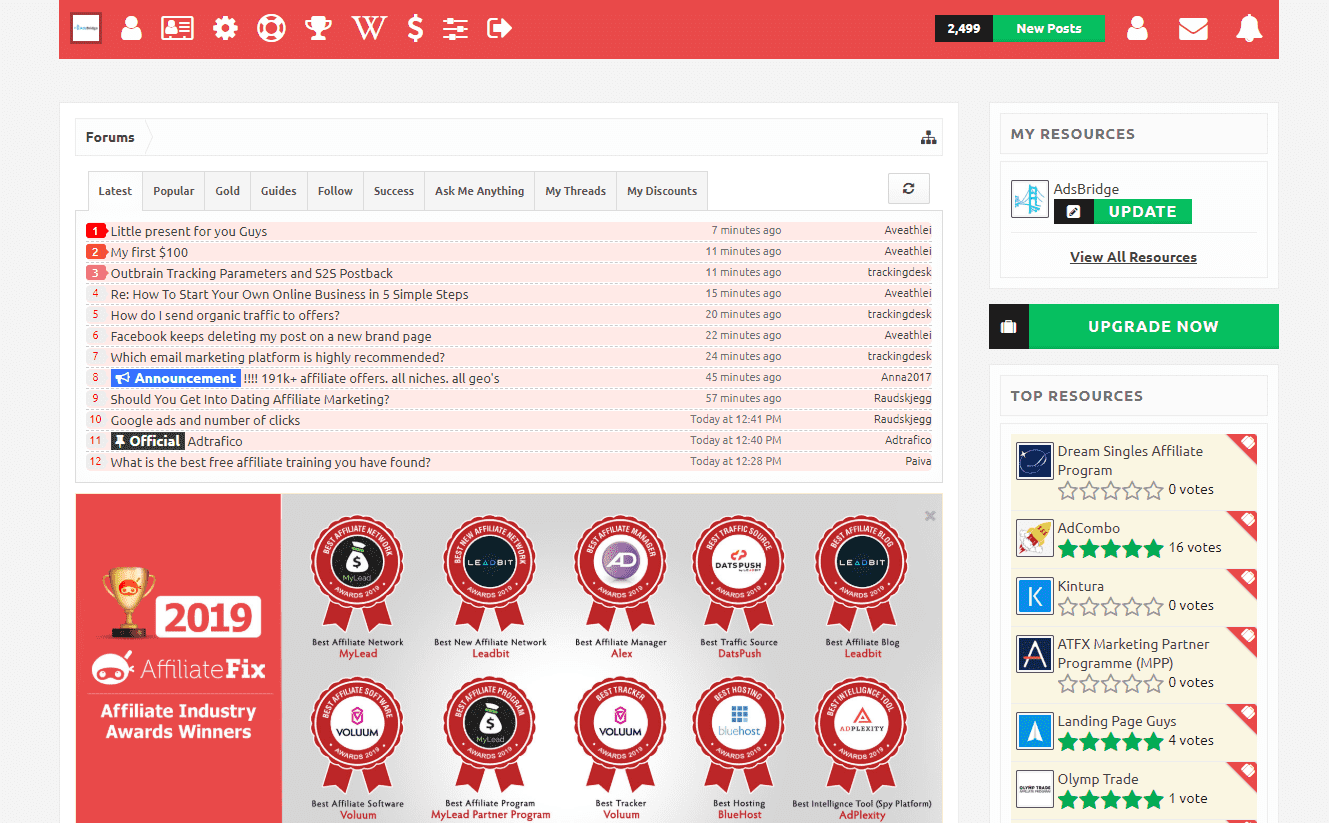1329x823 pixels.
Task: Click the dollar sign icon
Action: pyautogui.click(x=415, y=28)
